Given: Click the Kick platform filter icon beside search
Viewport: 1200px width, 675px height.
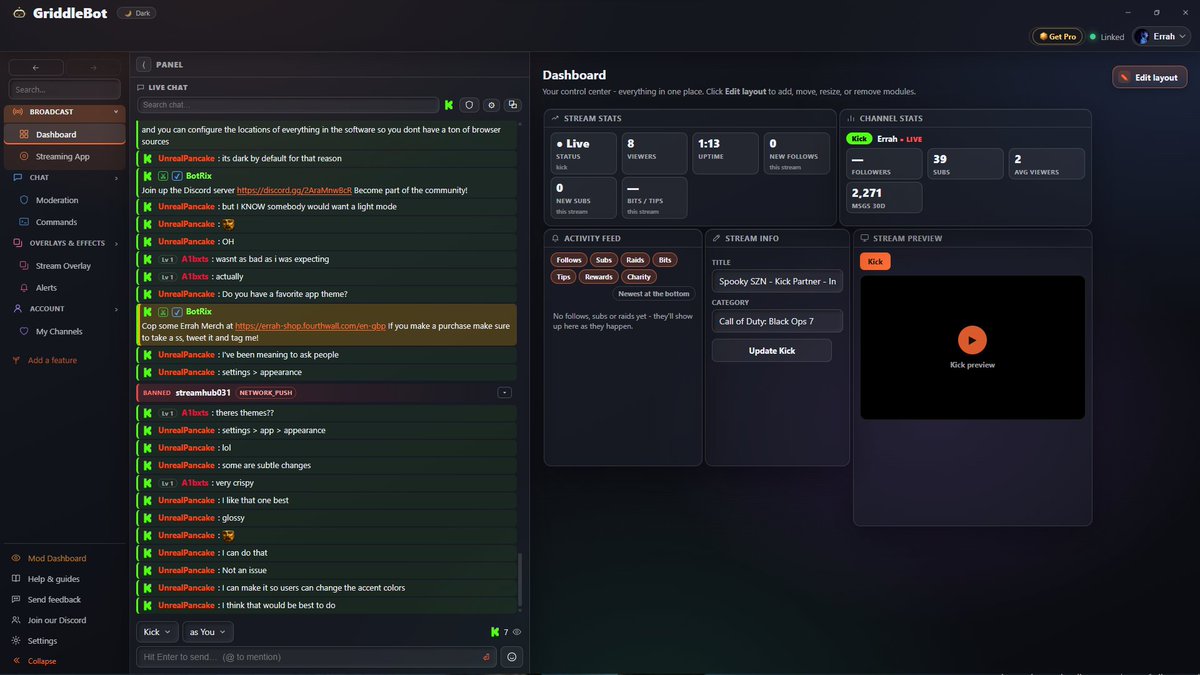Looking at the screenshot, I should tap(449, 104).
